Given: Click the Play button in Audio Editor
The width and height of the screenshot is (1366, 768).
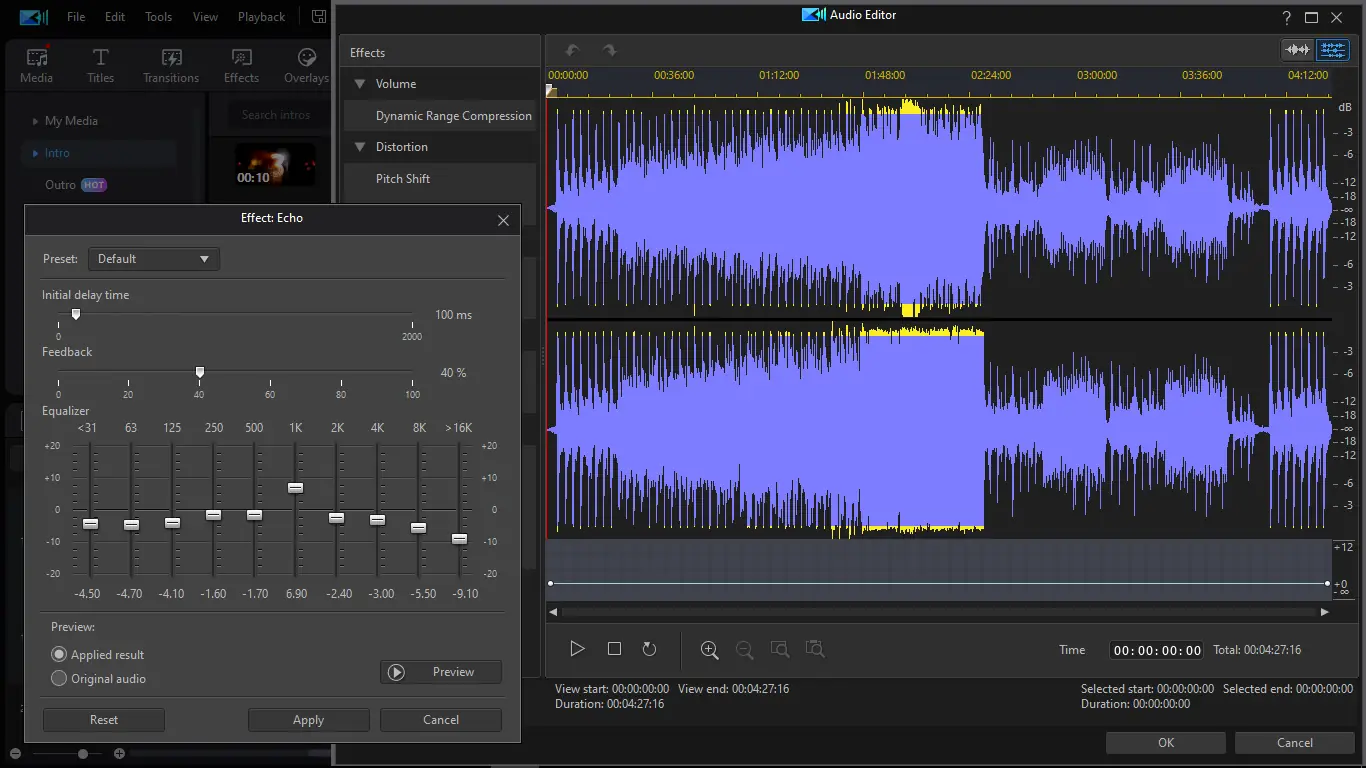Looking at the screenshot, I should click(577, 649).
